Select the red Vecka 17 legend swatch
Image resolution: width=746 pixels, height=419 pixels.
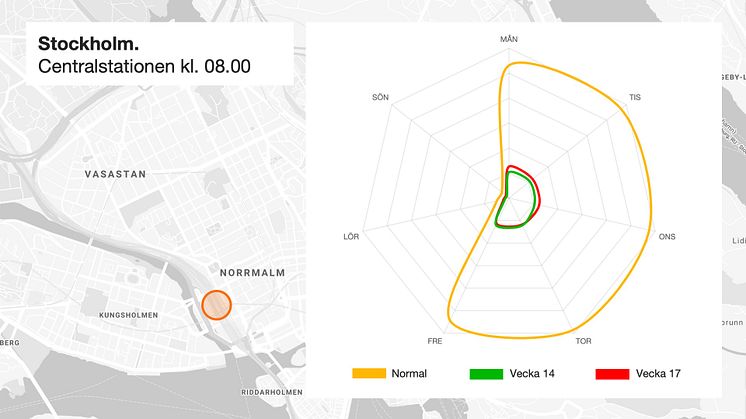point(612,374)
